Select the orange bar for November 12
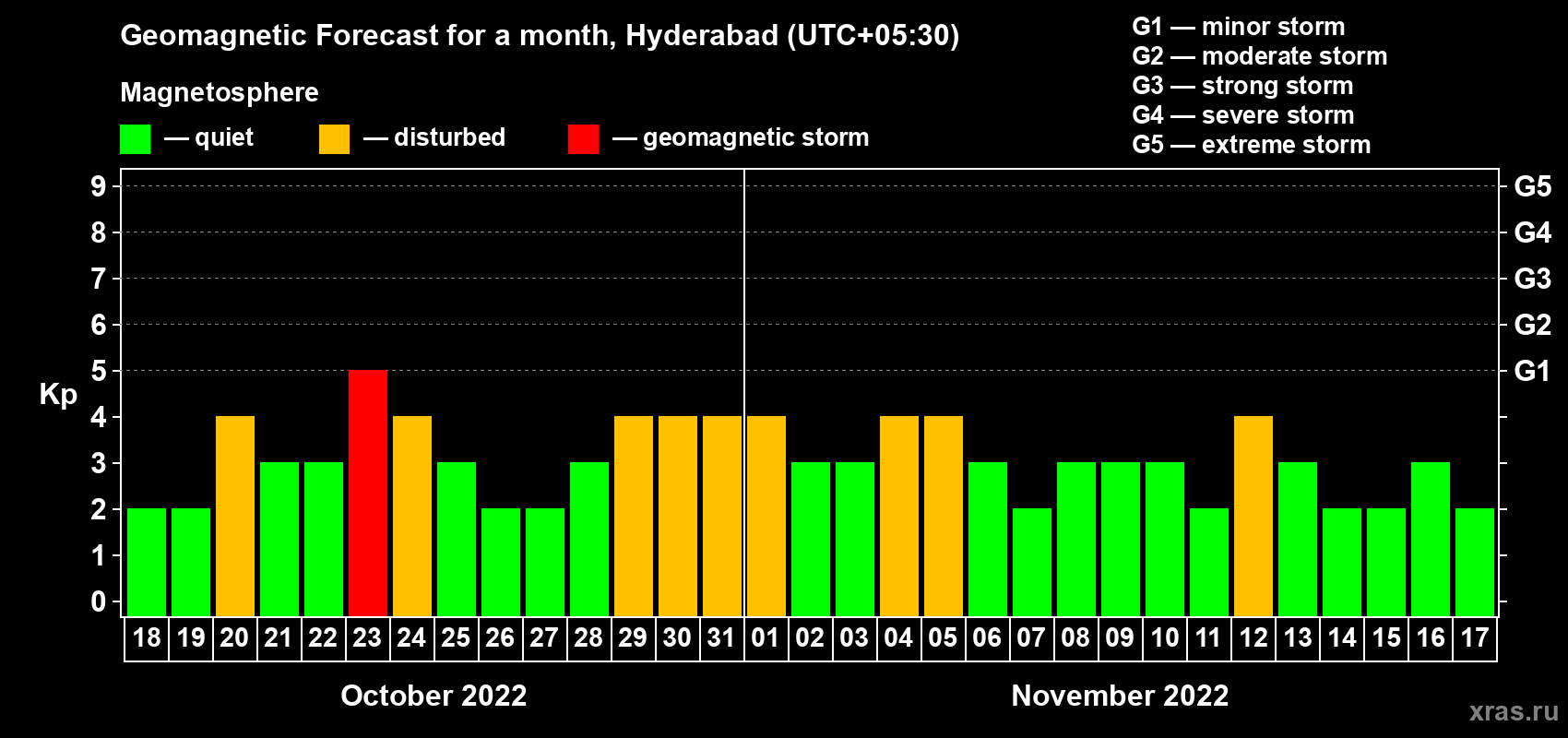1568x738 pixels. pyautogui.click(x=1253, y=516)
